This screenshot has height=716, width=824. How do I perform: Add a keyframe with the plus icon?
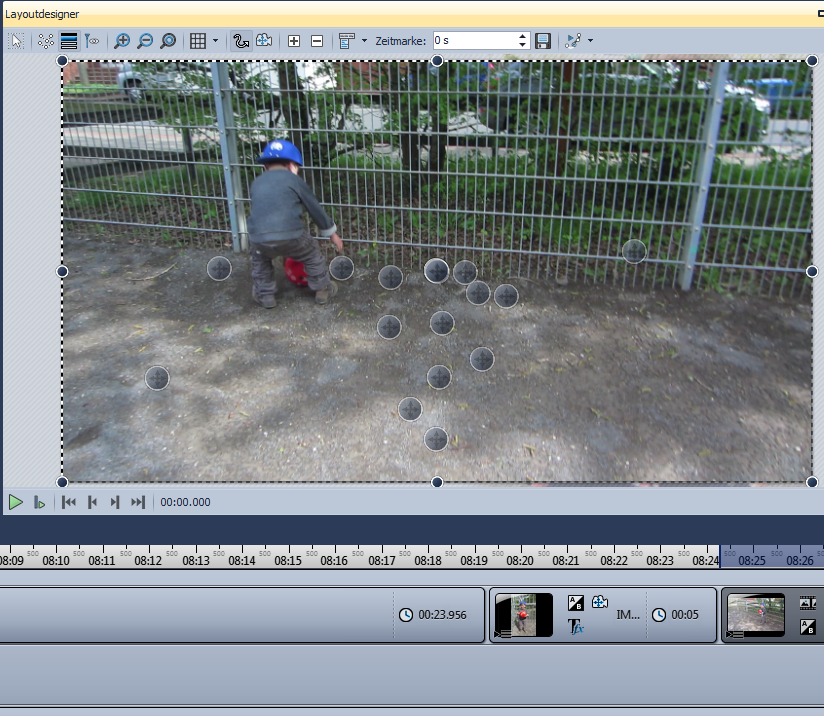point(294,41)
